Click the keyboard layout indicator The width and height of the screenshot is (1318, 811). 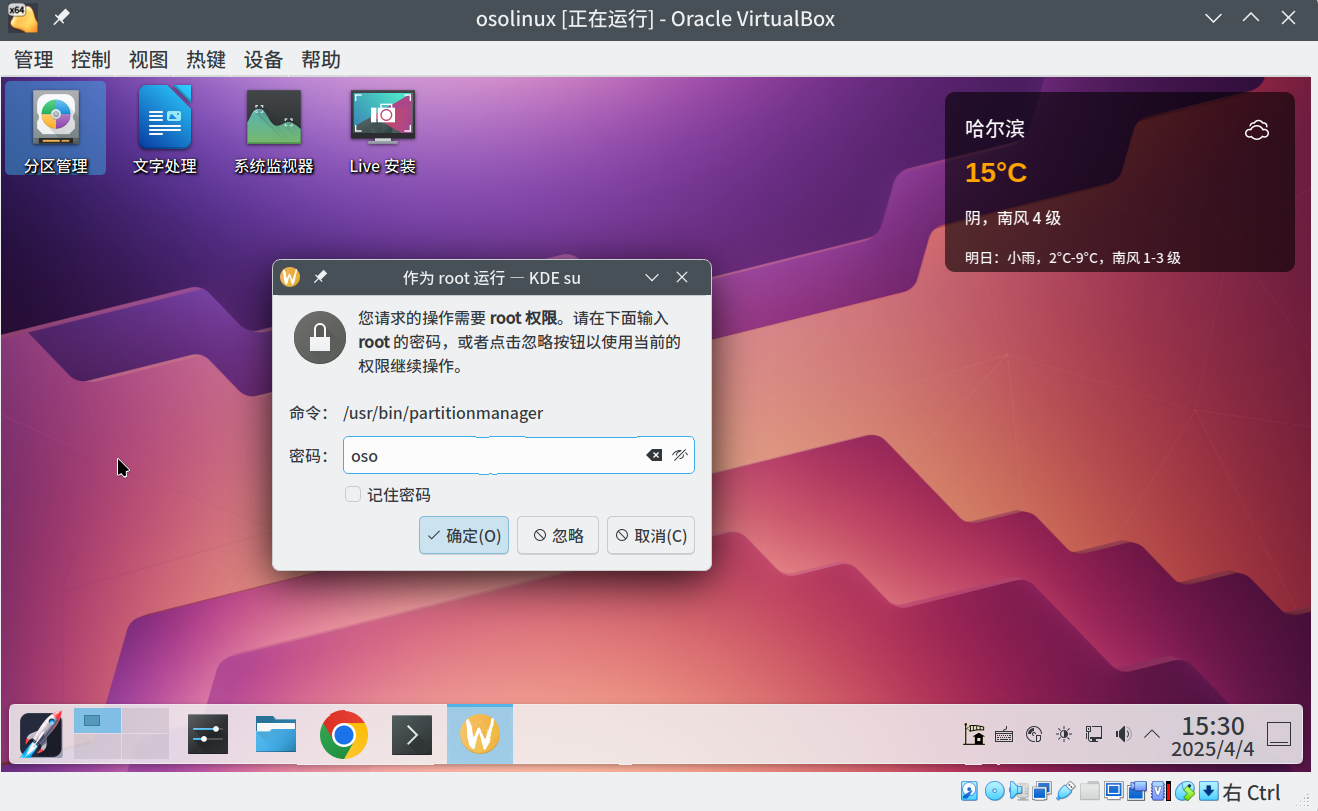pyautogui.click(x=1004, y=734)
